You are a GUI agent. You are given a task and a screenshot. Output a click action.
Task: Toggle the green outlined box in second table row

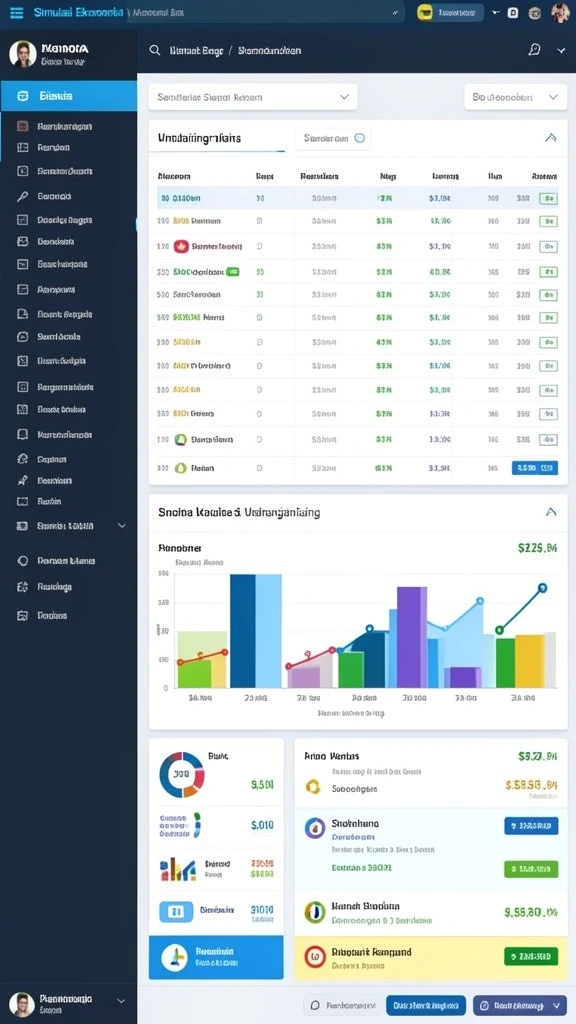point(548,222)
